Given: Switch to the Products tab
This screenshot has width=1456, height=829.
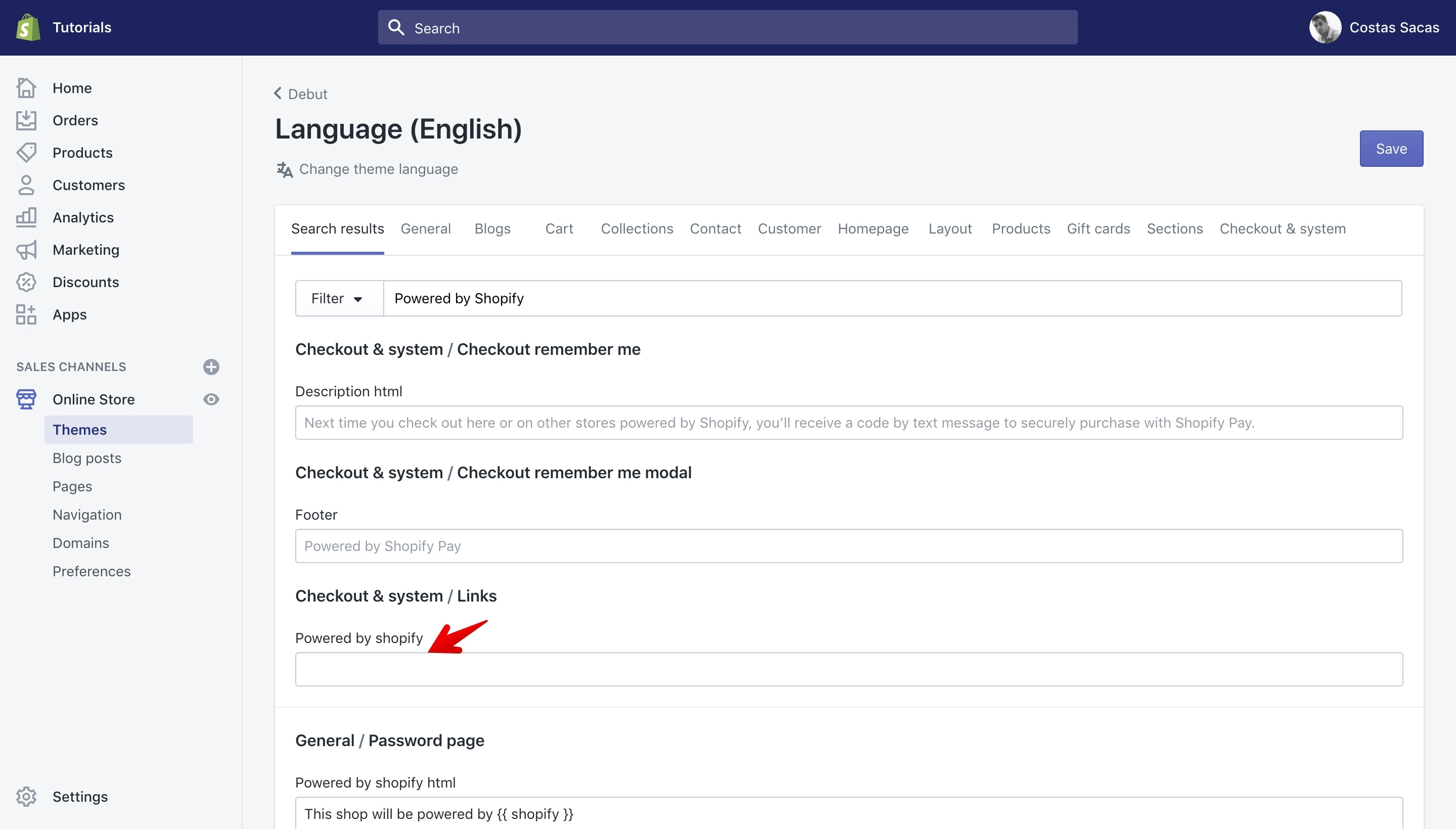Looking at the screenshot, I should pos(1021,229).
